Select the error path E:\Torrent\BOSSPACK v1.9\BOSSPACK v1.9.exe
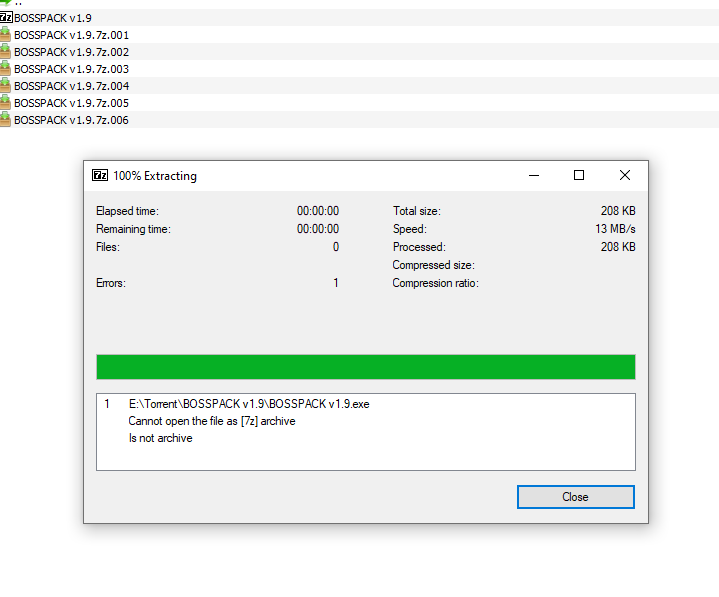This screenshot has width=719, height=597. pyautogui.click(x=249, y=404)
